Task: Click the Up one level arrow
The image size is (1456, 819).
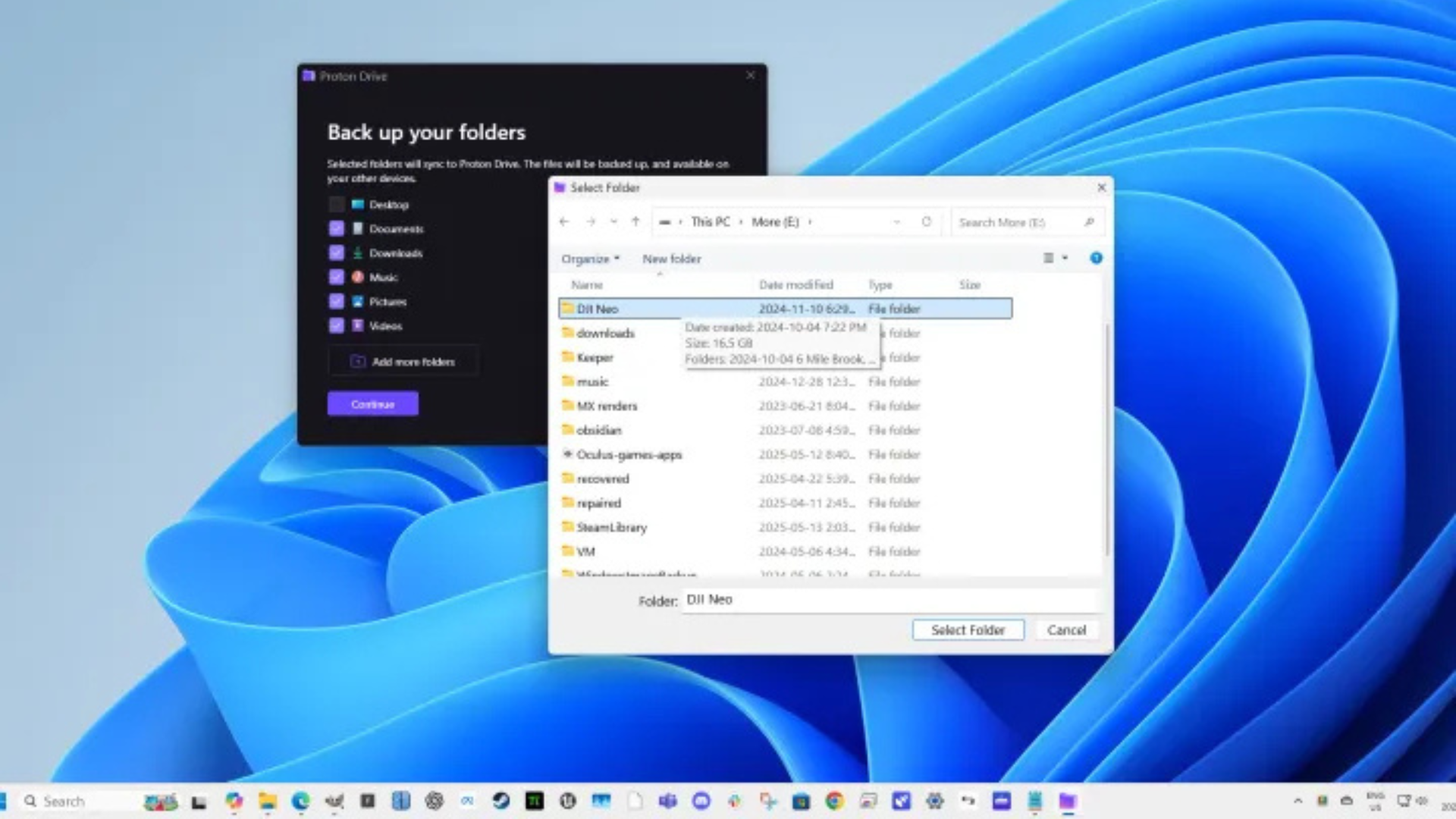Action: [635, 221]
